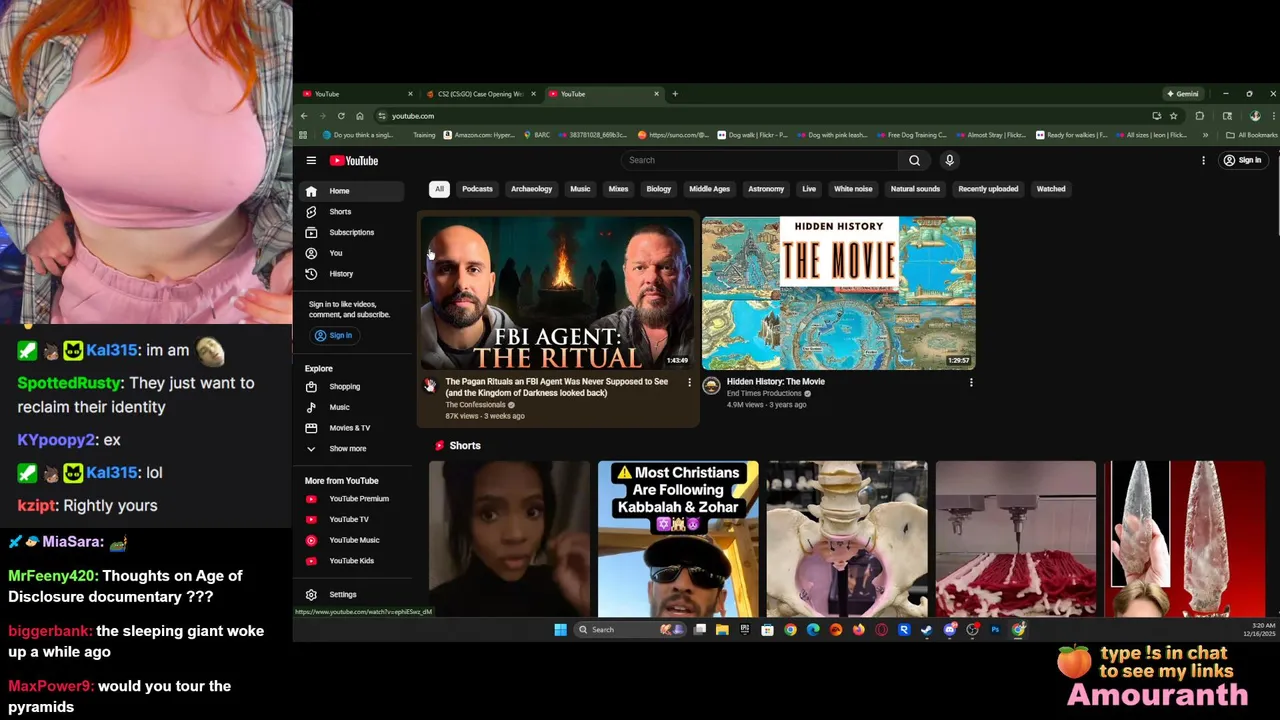The image size is (1280, 720).
Task: Select the Archaeology filter chip
Action: click(531, 189)
